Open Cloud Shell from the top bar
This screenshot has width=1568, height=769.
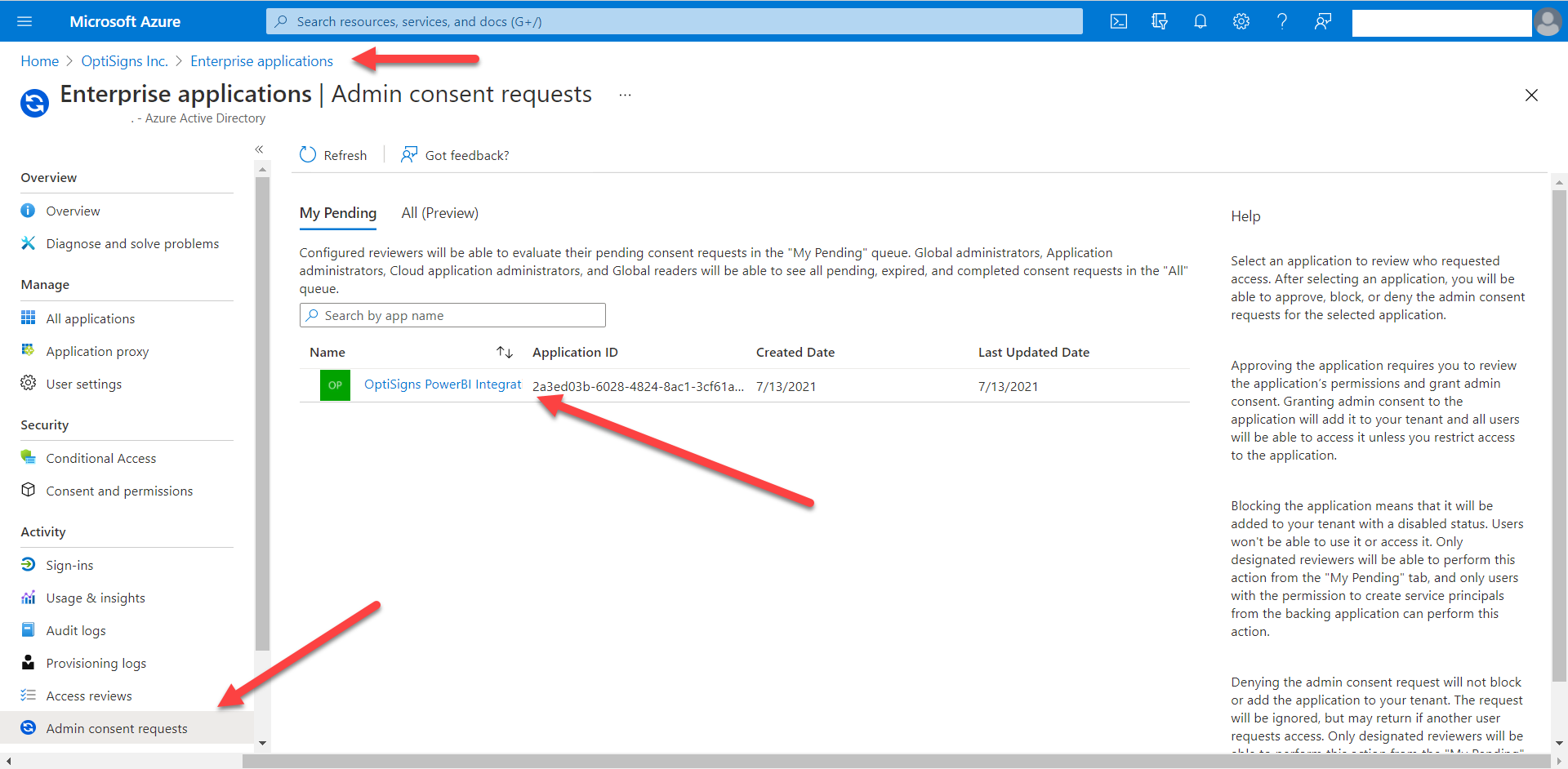pyautogui.click(x=1118, y=22)
